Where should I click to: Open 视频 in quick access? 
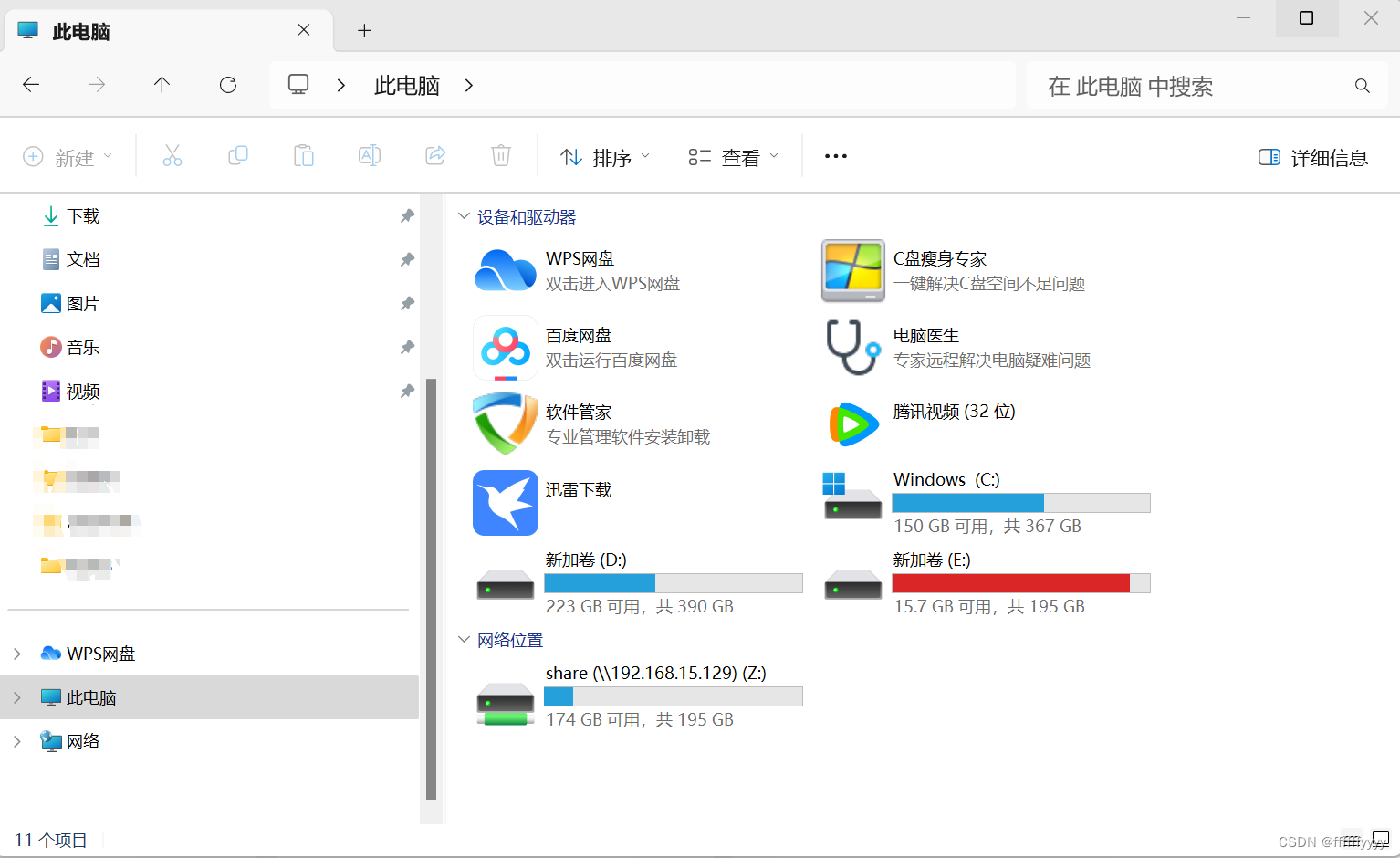pyautogui.click(x=71, y=392)
